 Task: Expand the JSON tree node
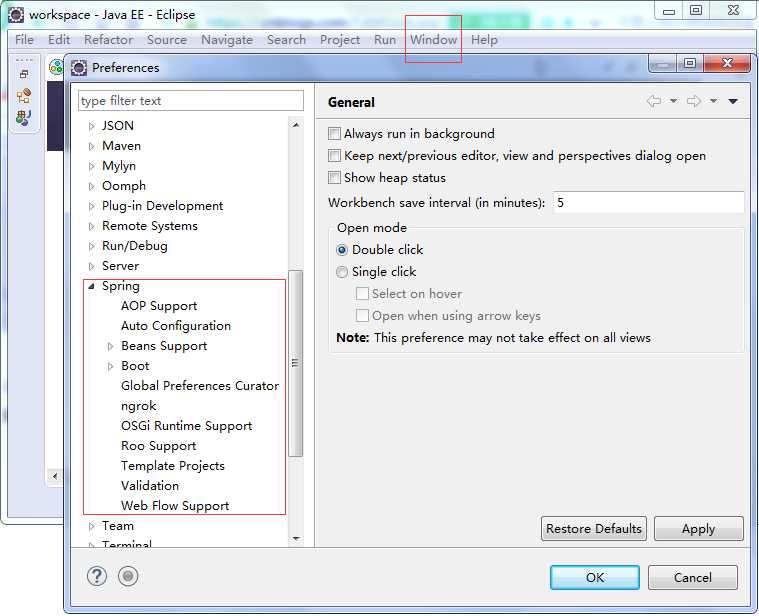pos(91,126)
